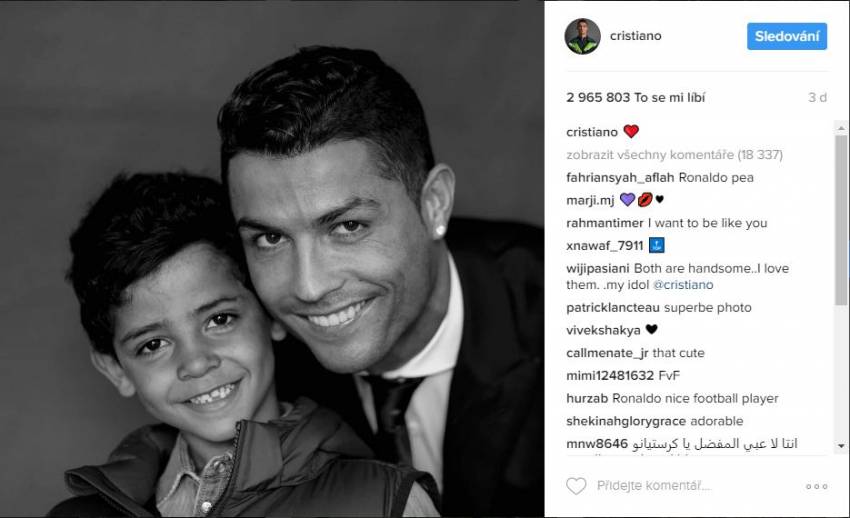
Task: Open the @cristiano mention link
Action: [x=682, y=285]
